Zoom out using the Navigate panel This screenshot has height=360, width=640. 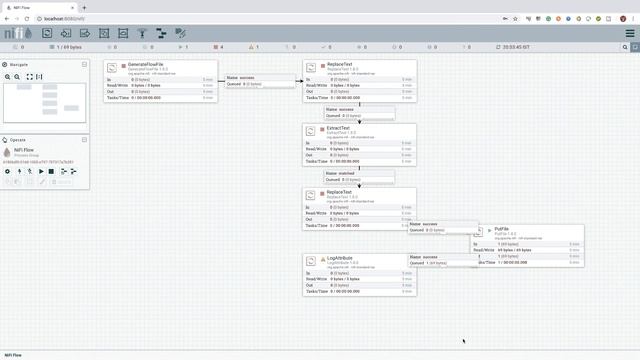point(17,77)
